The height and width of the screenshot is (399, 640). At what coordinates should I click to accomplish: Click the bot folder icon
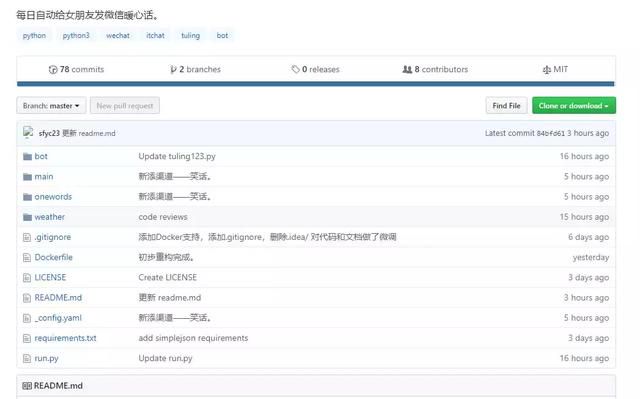(27, 157)
